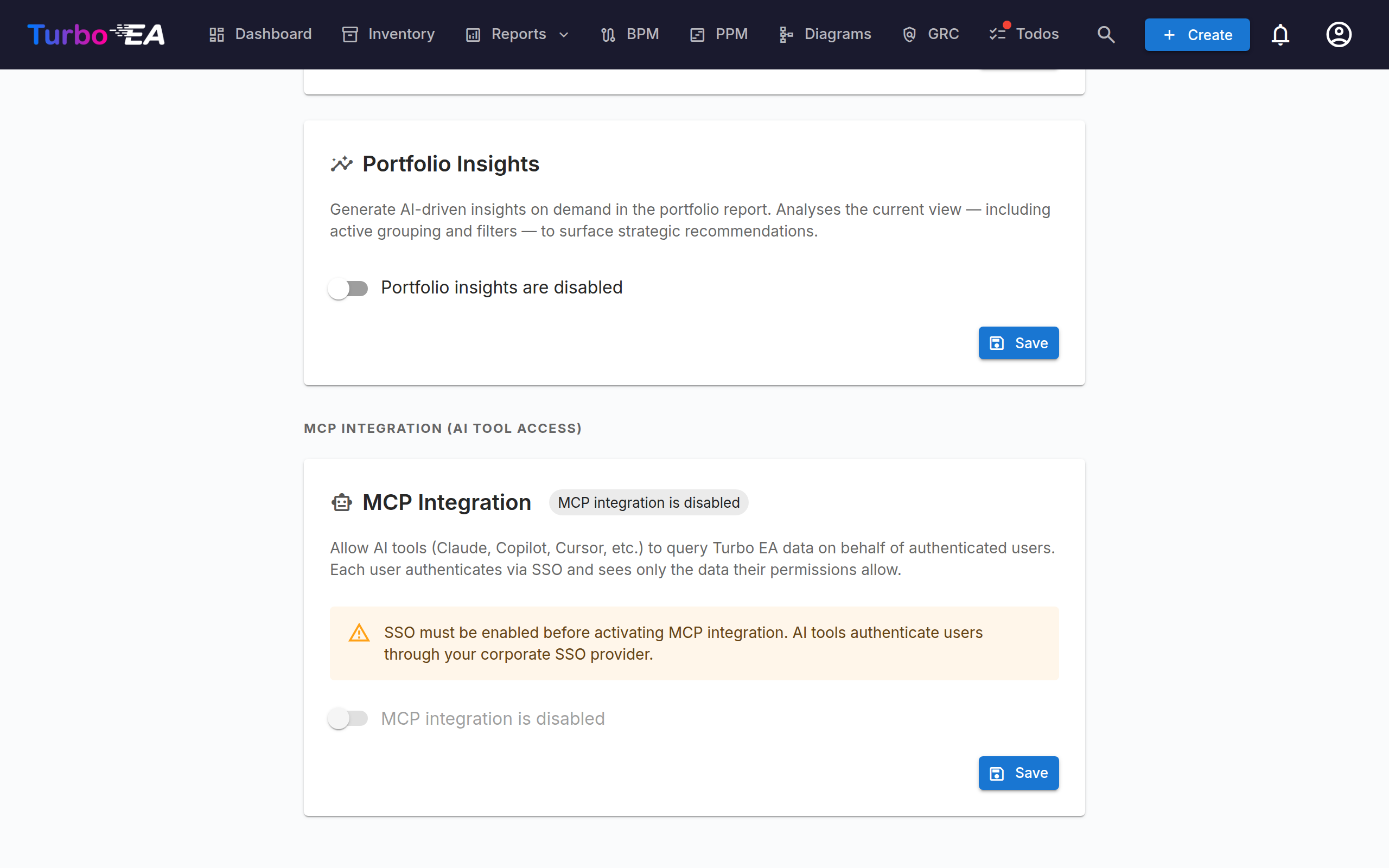Click the Inventory box icon
This screenshot has height=868, width=1389.
coord(350,34)
